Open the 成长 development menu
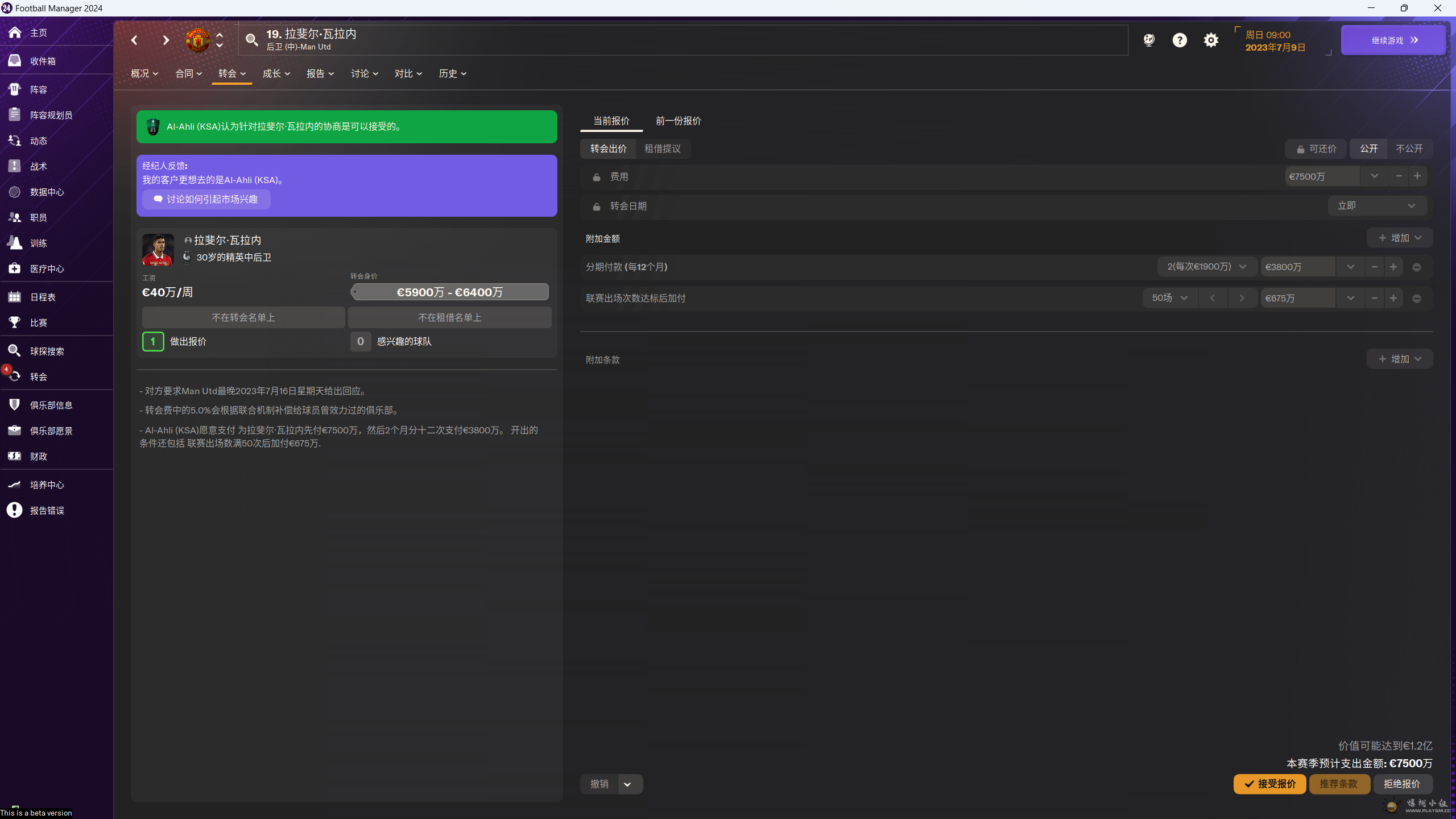Screen dimensions: 1456x819 pyautogui.click(x=276, y=73)
